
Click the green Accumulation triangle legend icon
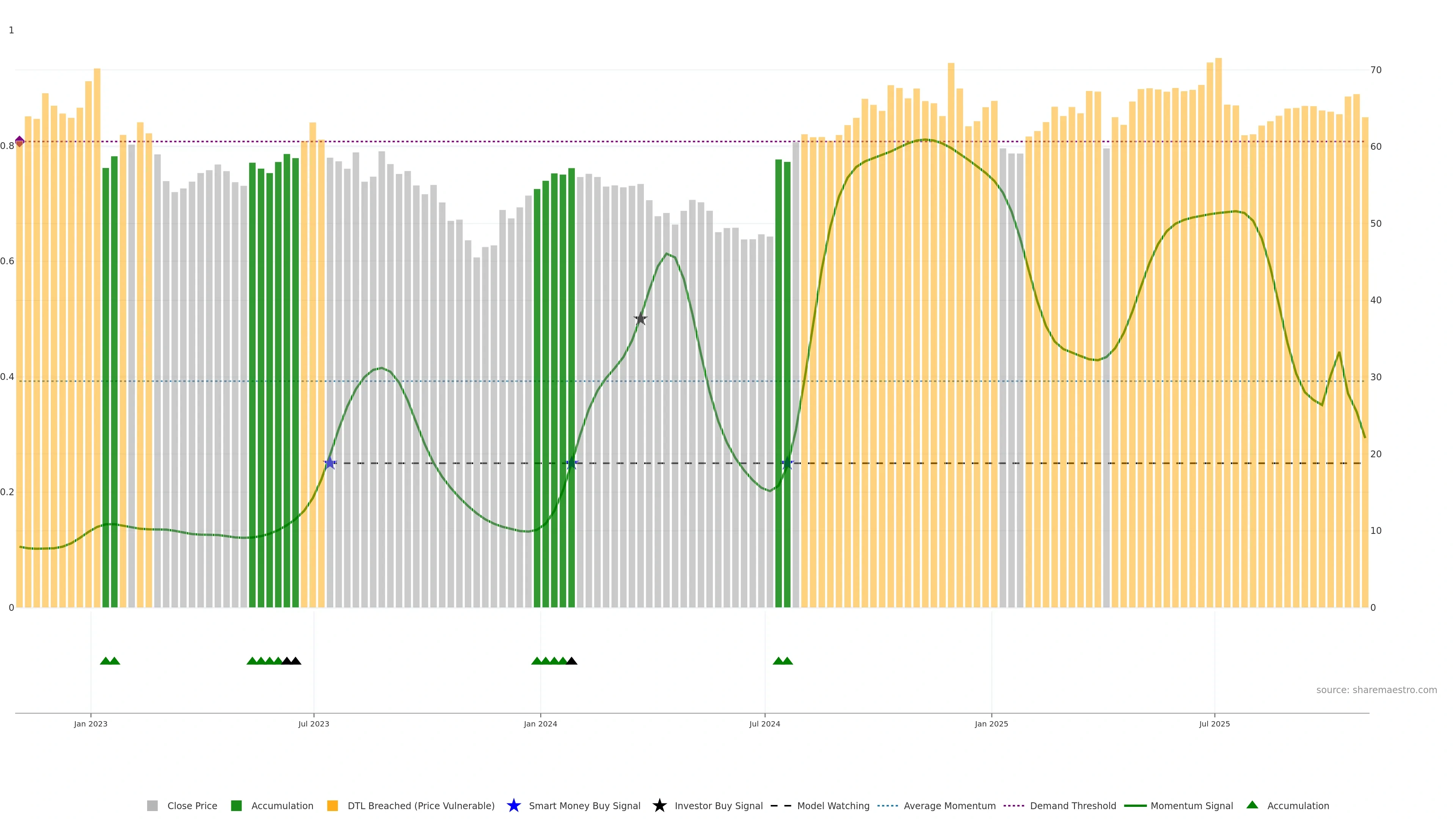click(x=1252, y=805)
